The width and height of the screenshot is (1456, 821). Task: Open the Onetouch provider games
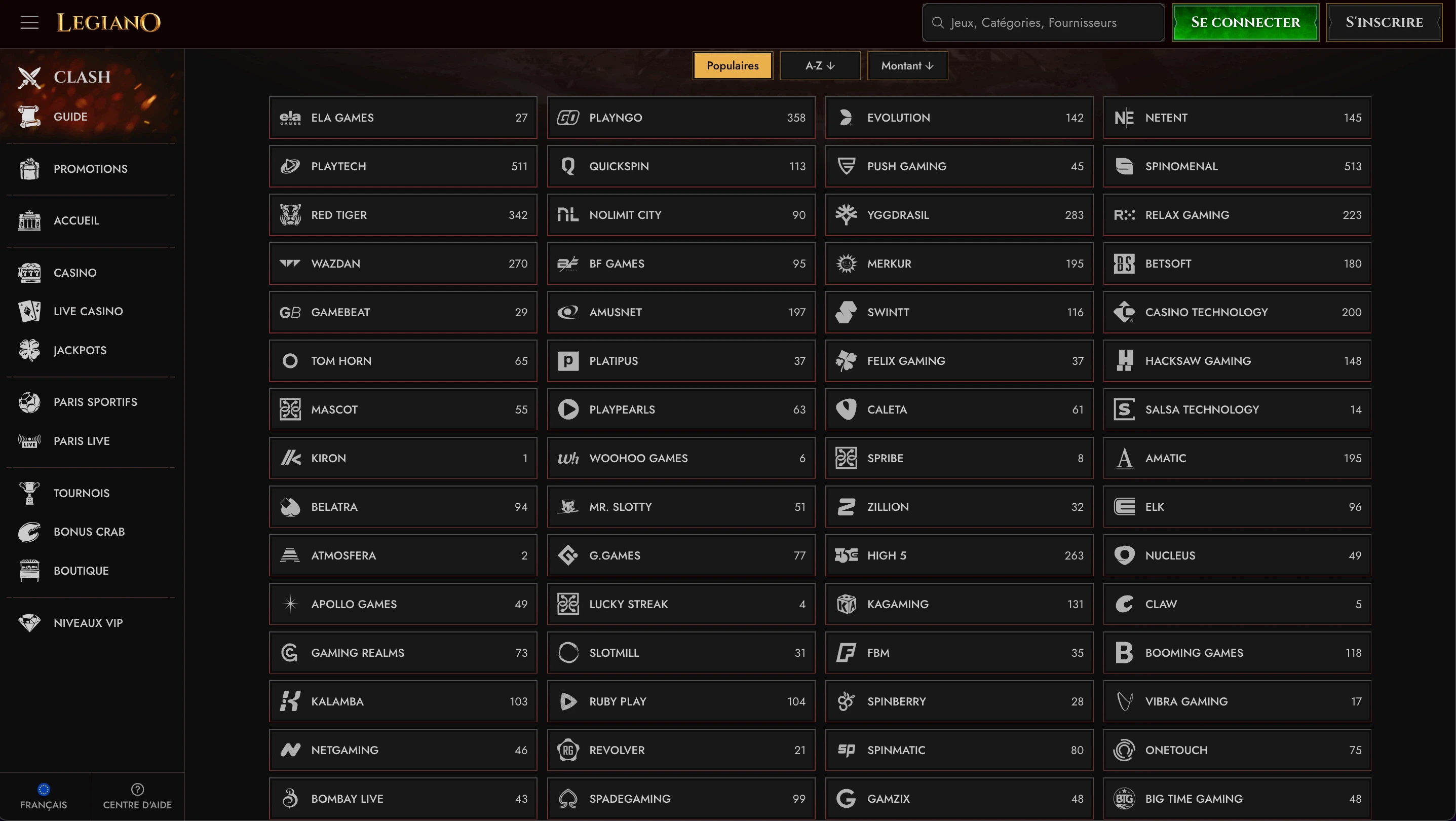(x=1237, y=750)
